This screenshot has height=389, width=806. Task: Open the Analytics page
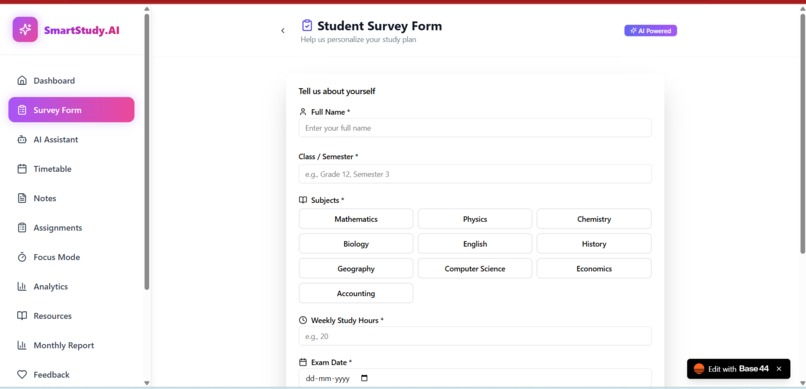pos(71,286)
